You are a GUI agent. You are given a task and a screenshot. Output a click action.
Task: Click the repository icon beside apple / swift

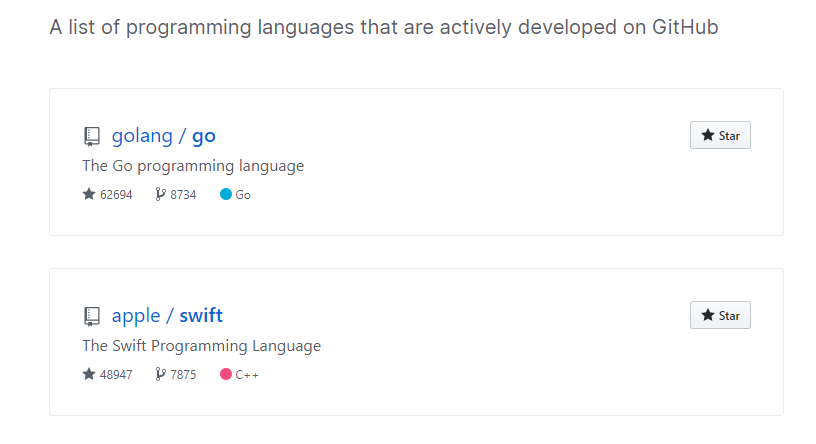[92, 316]
